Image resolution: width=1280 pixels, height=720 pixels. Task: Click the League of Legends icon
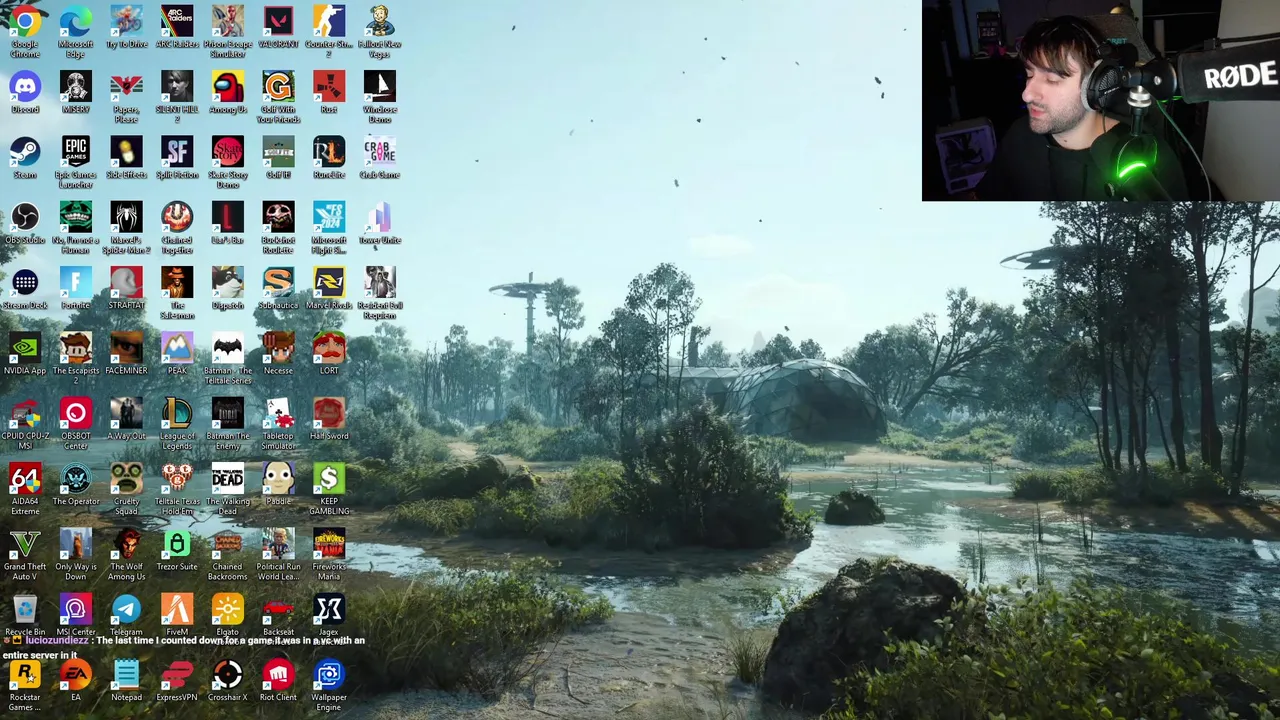pyautogui.click(x=177, y=413)
